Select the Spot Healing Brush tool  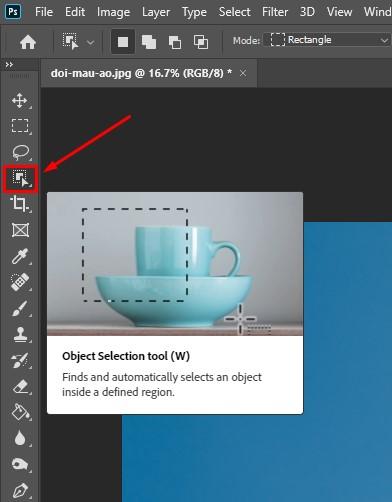(20, 282)
